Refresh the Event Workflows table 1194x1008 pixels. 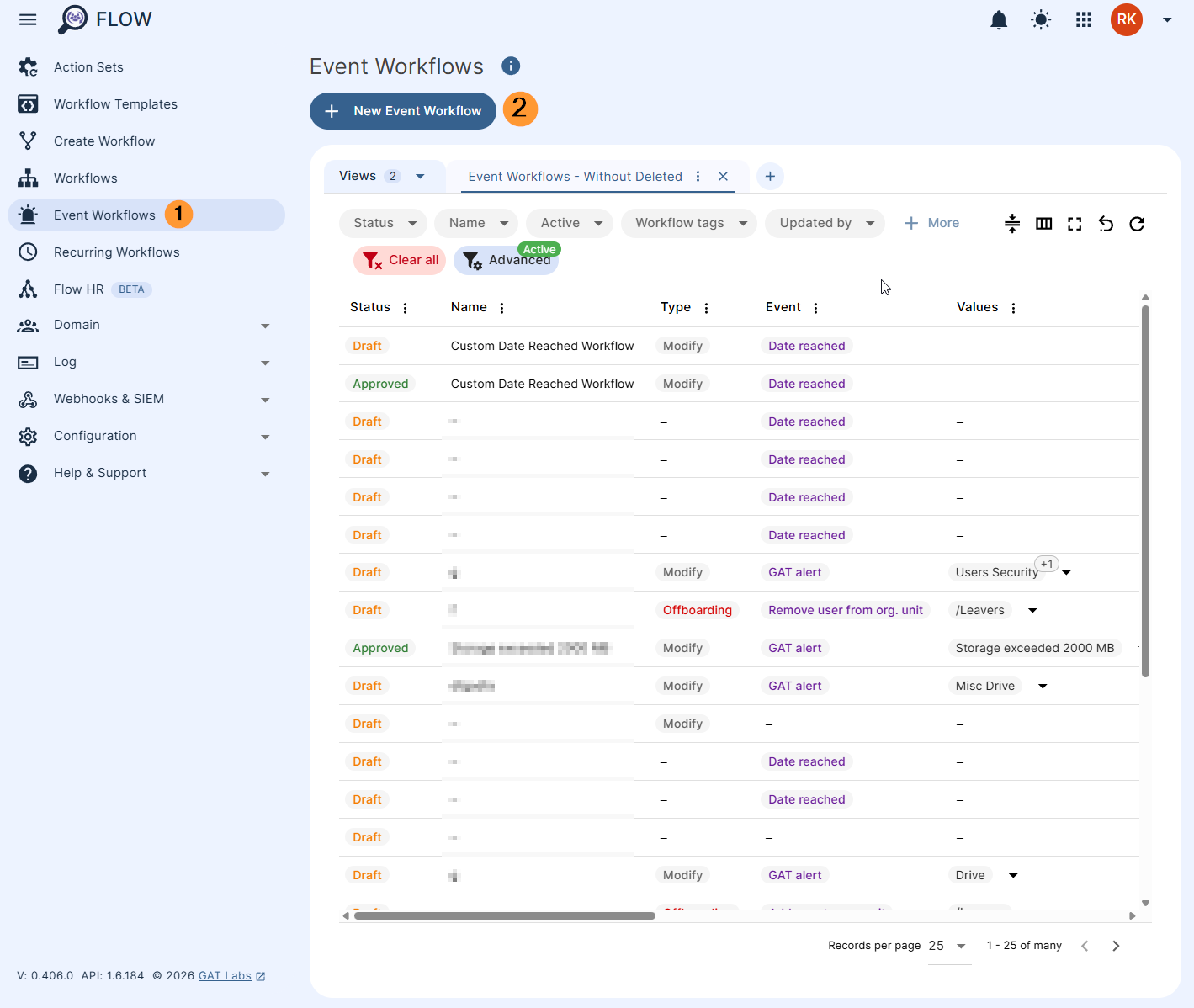(x=1137, y=223)
